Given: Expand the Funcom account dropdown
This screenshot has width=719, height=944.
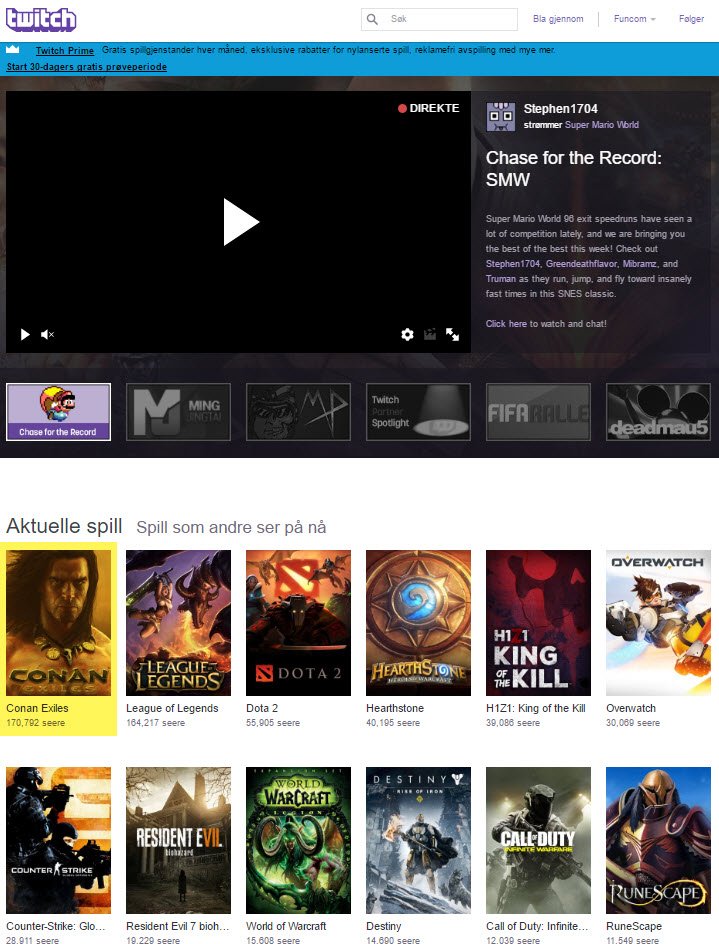Looking at the screenshot, I should pos(635,19).
